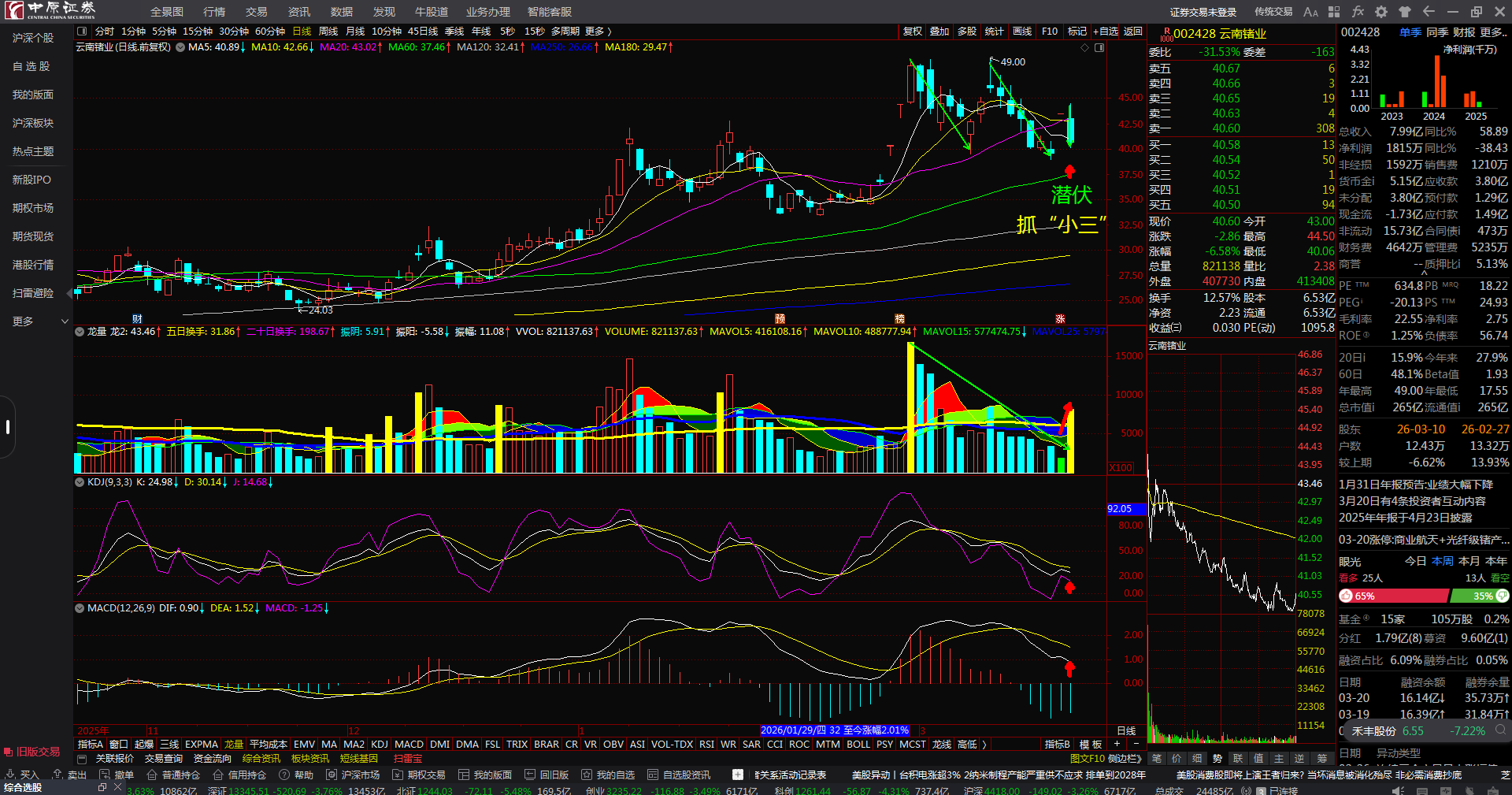Toggle 多股 multi-stock view
Image resolution: width=1512 pixels, height=795 pixels.
tap(967, 31)
